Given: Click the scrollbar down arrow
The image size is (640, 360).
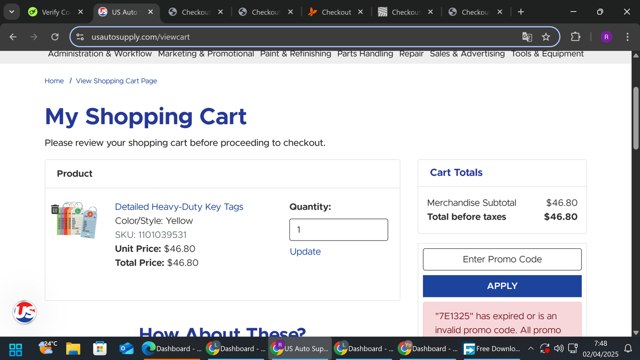Looking at the screenshot, I should coord(636,333).
